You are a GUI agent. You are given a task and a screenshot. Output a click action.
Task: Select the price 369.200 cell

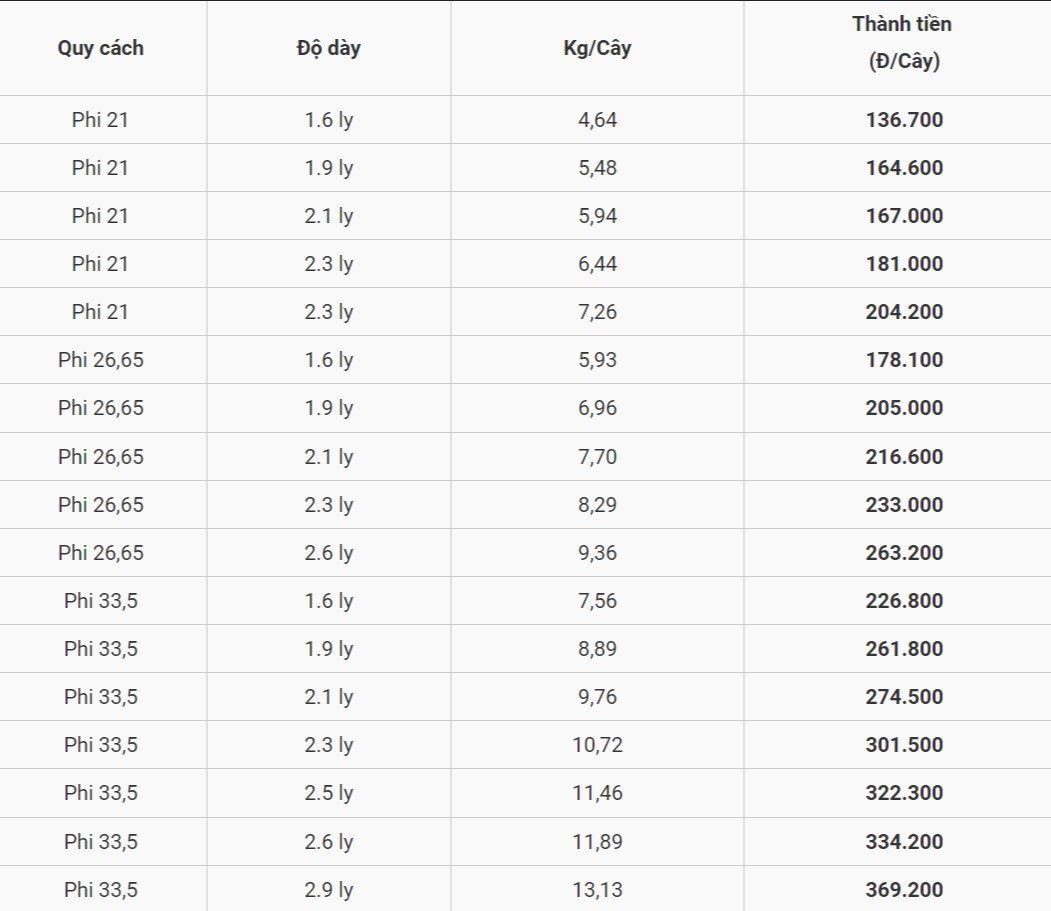[x=904, y=890]
